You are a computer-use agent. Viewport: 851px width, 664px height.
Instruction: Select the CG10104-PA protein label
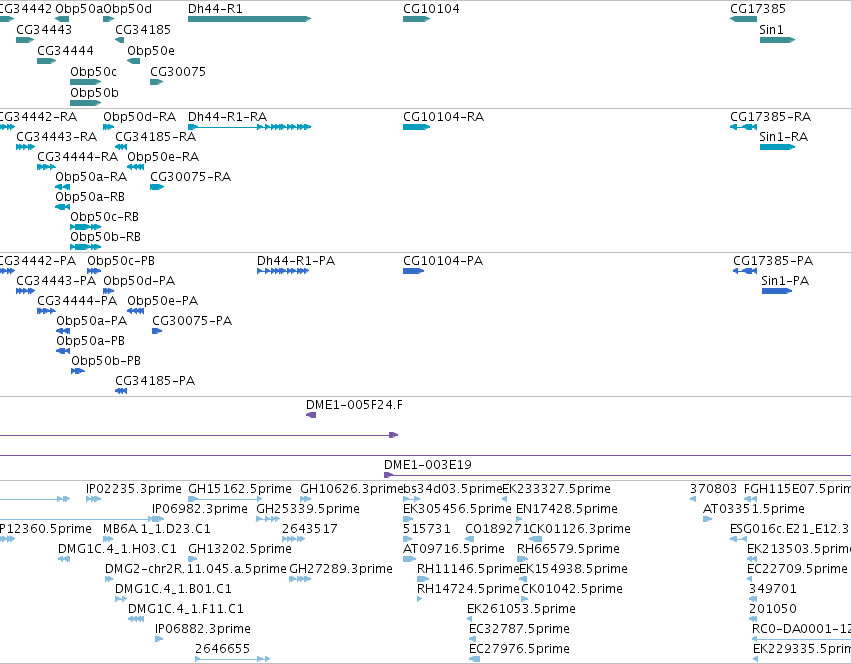[443, 261]
